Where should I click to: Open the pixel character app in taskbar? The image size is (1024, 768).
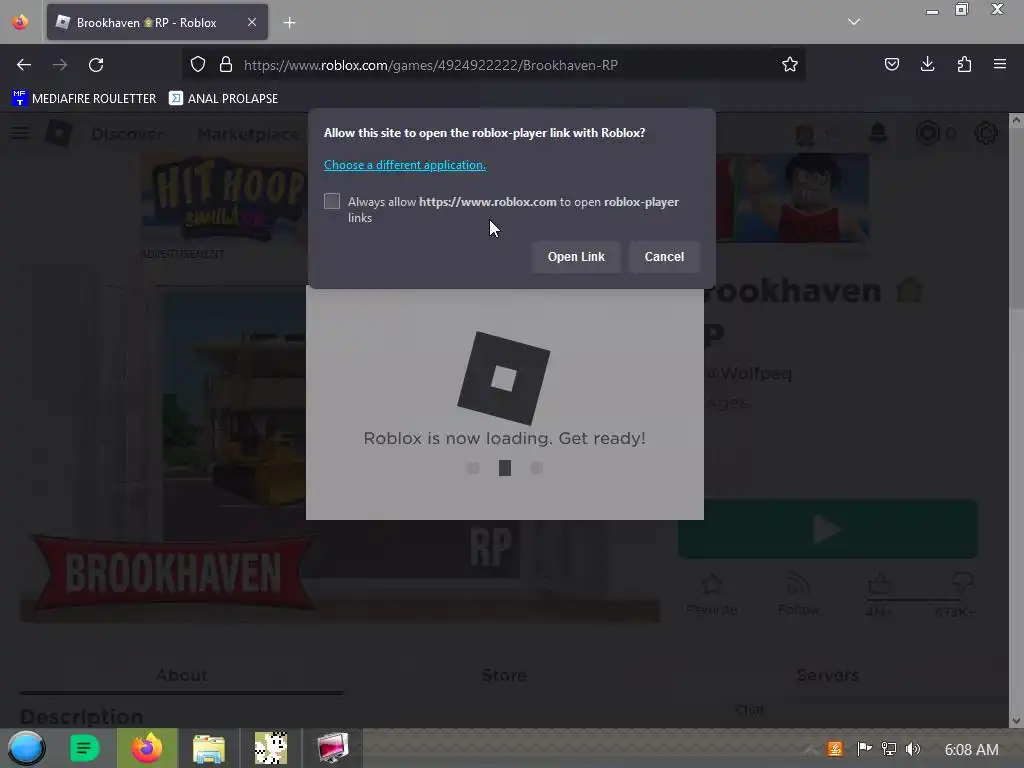[x=270, y=748]
